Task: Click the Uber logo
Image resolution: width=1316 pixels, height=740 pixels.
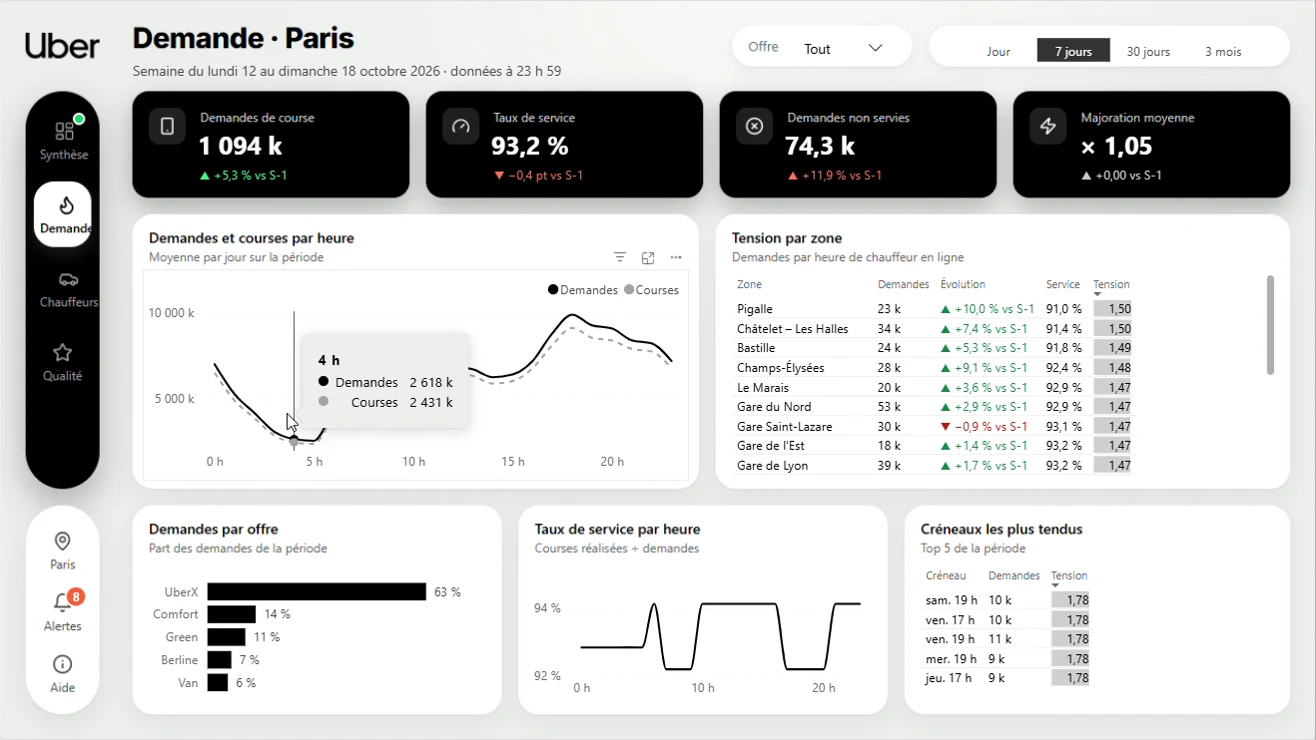Action: pyautogui.click(x=62, y=46)
